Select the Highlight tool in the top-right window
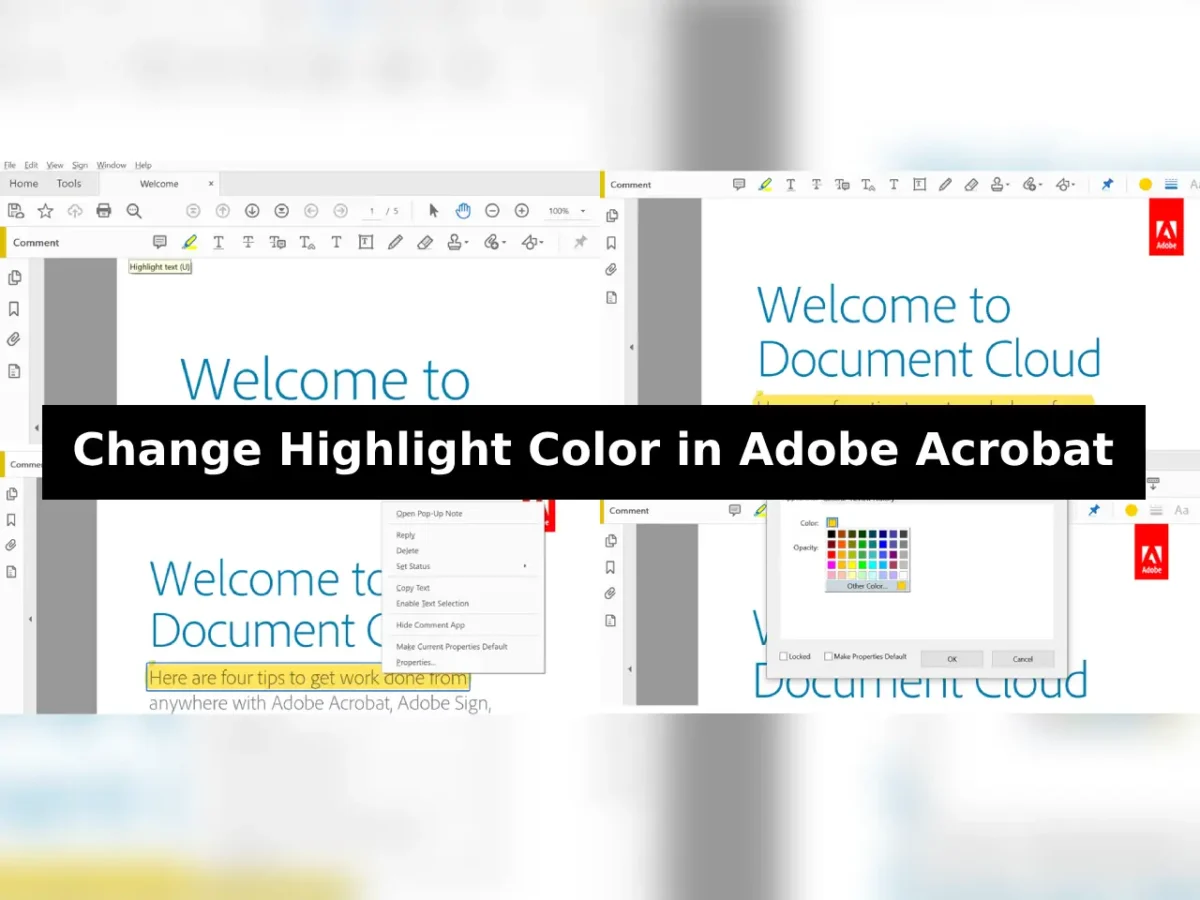The height and width of the screenshot is (900, 1200). (x=766, y=184)
